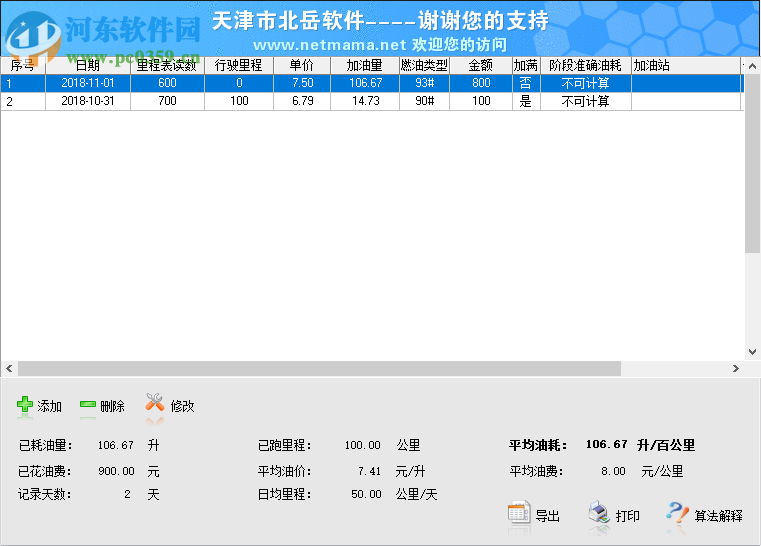Click the question mark algorithm icon
The image size is (761, 546).
[x=677, y=513]
